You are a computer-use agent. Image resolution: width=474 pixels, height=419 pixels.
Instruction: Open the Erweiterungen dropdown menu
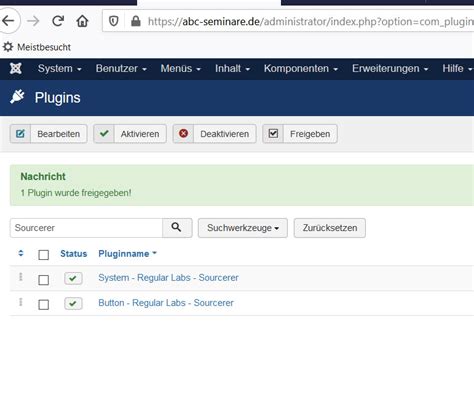point(390,69)
